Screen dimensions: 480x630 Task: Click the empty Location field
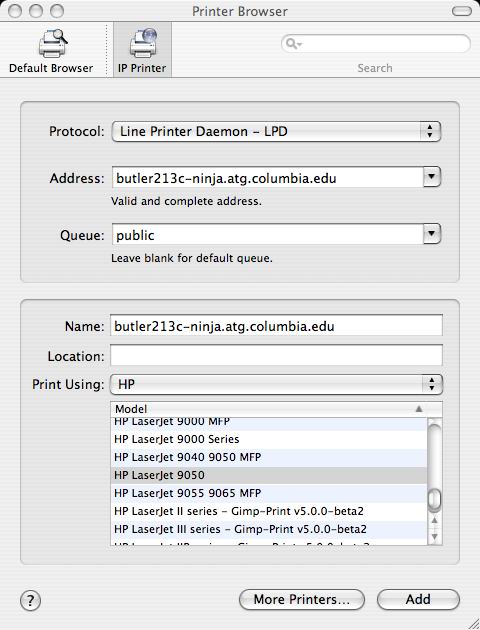pyautogui.click(x=276, y=356)
